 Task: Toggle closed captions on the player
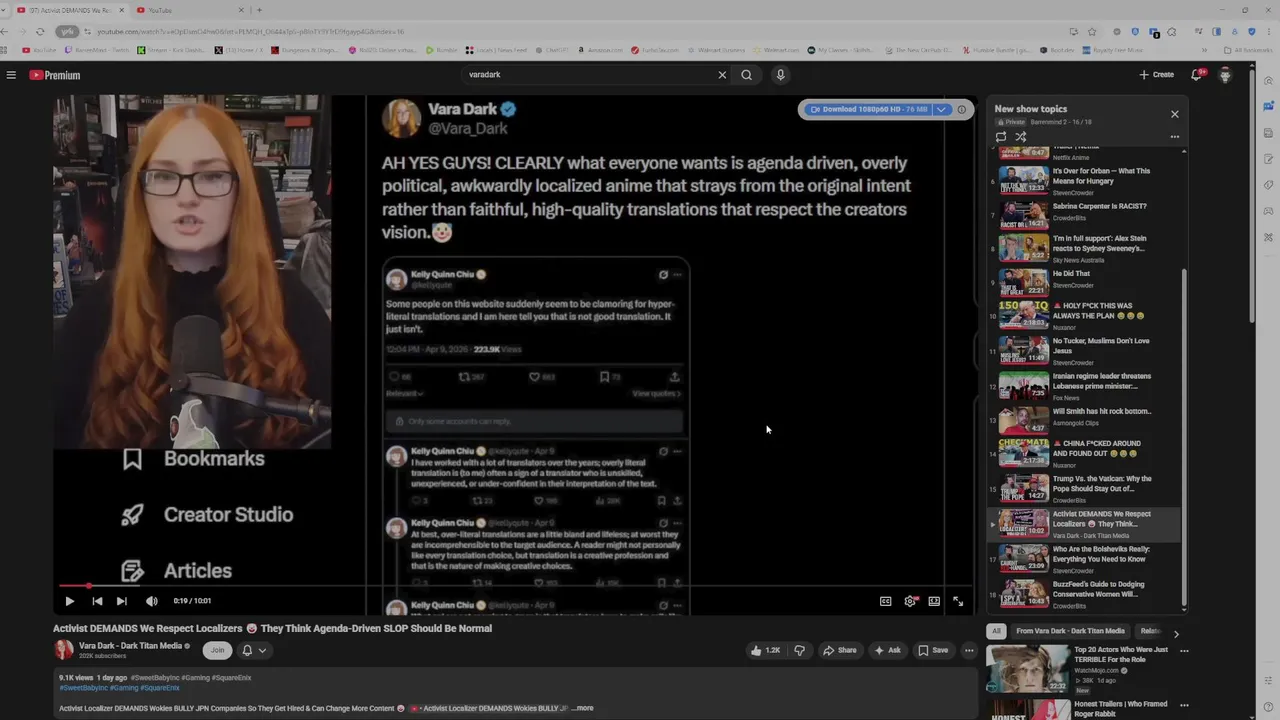(x=885, y=601)
